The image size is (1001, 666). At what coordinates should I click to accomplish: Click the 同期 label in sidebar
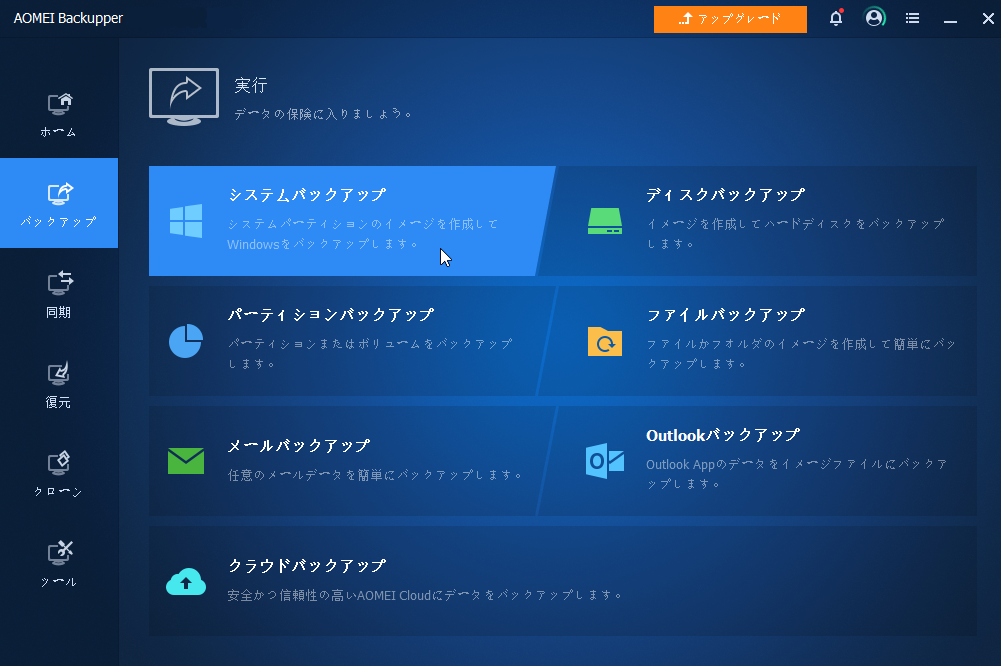[x=58, y=312]
